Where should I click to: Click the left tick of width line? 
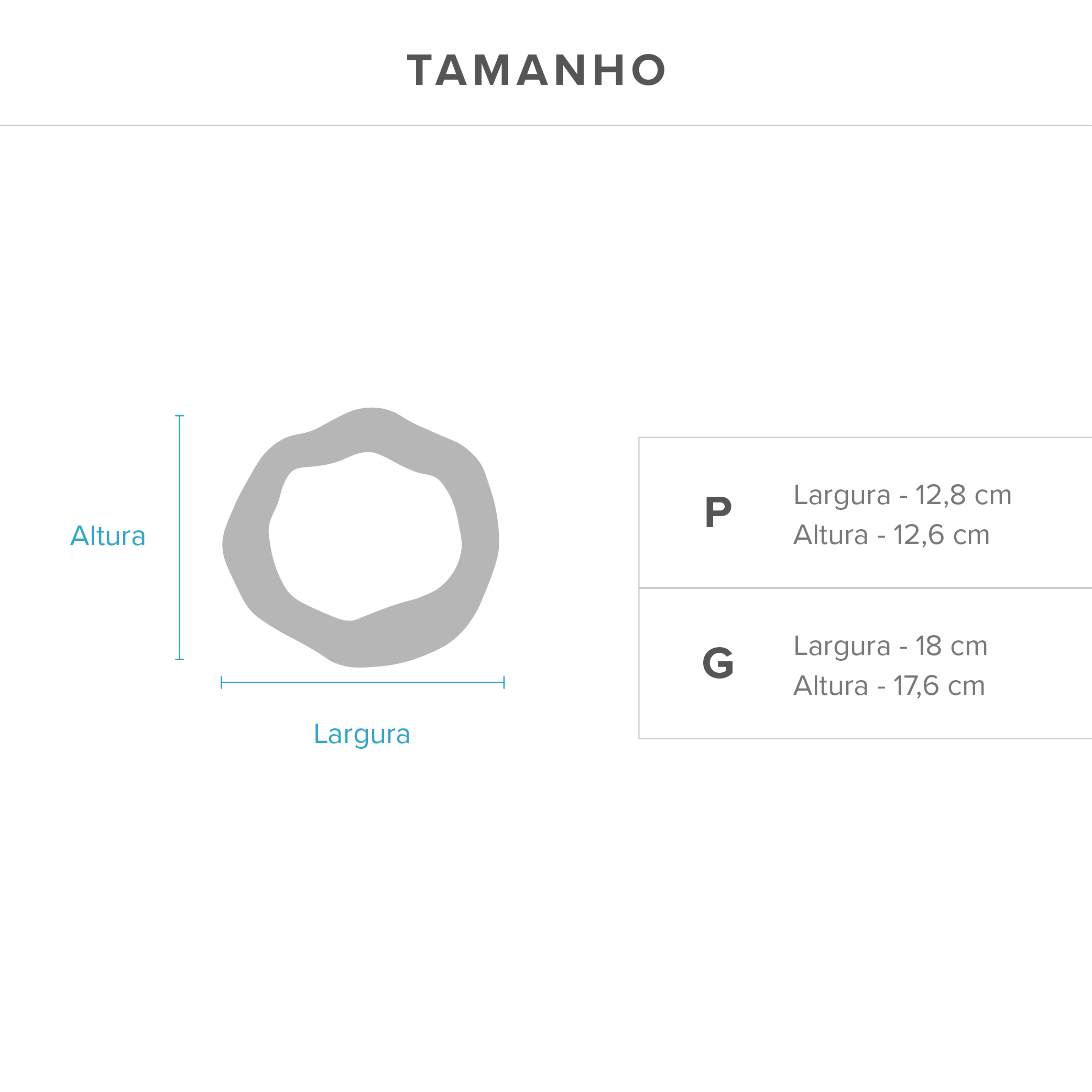tap(222, 682)
